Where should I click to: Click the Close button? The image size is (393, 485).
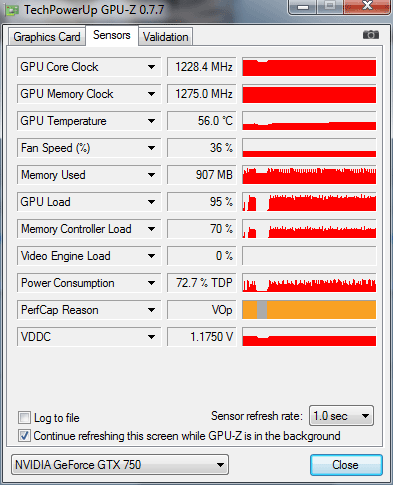(x=346, y=465)
